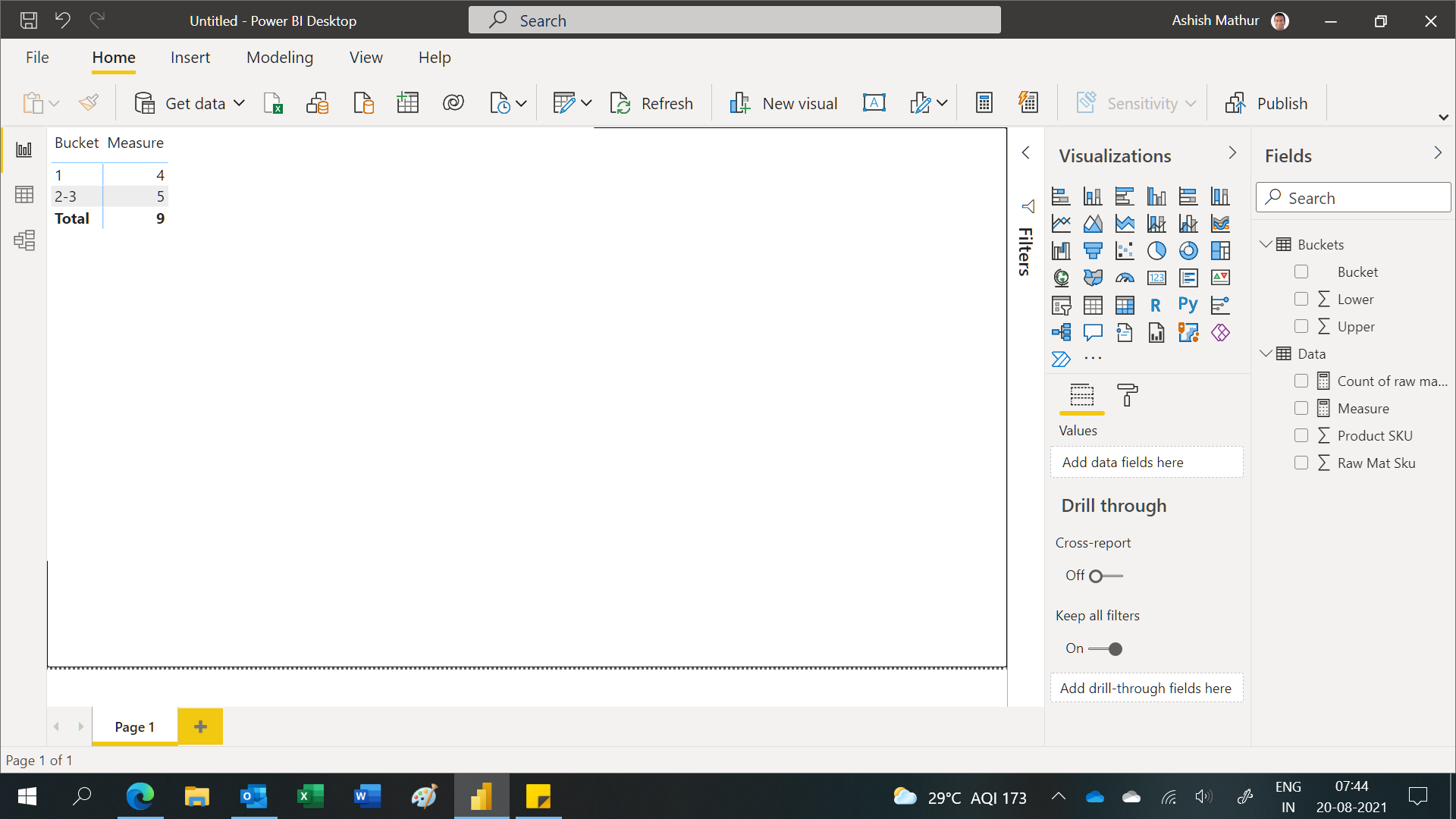The width and height of the screenshot is (1456, 819).
Task: Pick the Funnel chart visualization
Action: pyautogui.click(x=1093, y=250)
